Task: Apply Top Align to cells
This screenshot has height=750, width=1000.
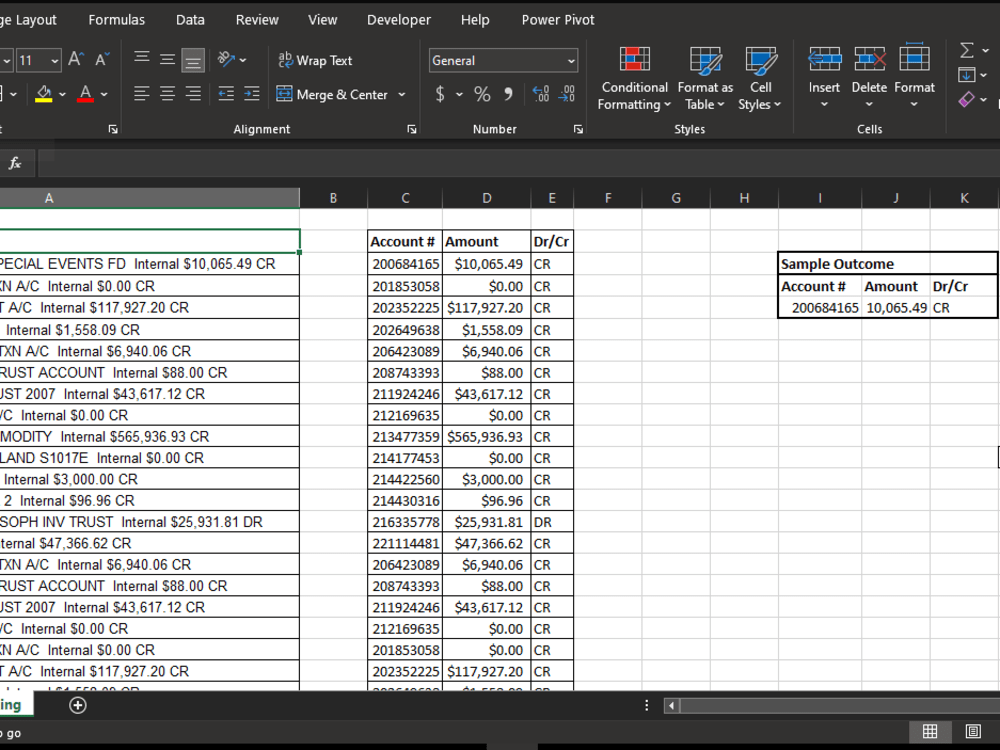Action: [x=142, y=59]
